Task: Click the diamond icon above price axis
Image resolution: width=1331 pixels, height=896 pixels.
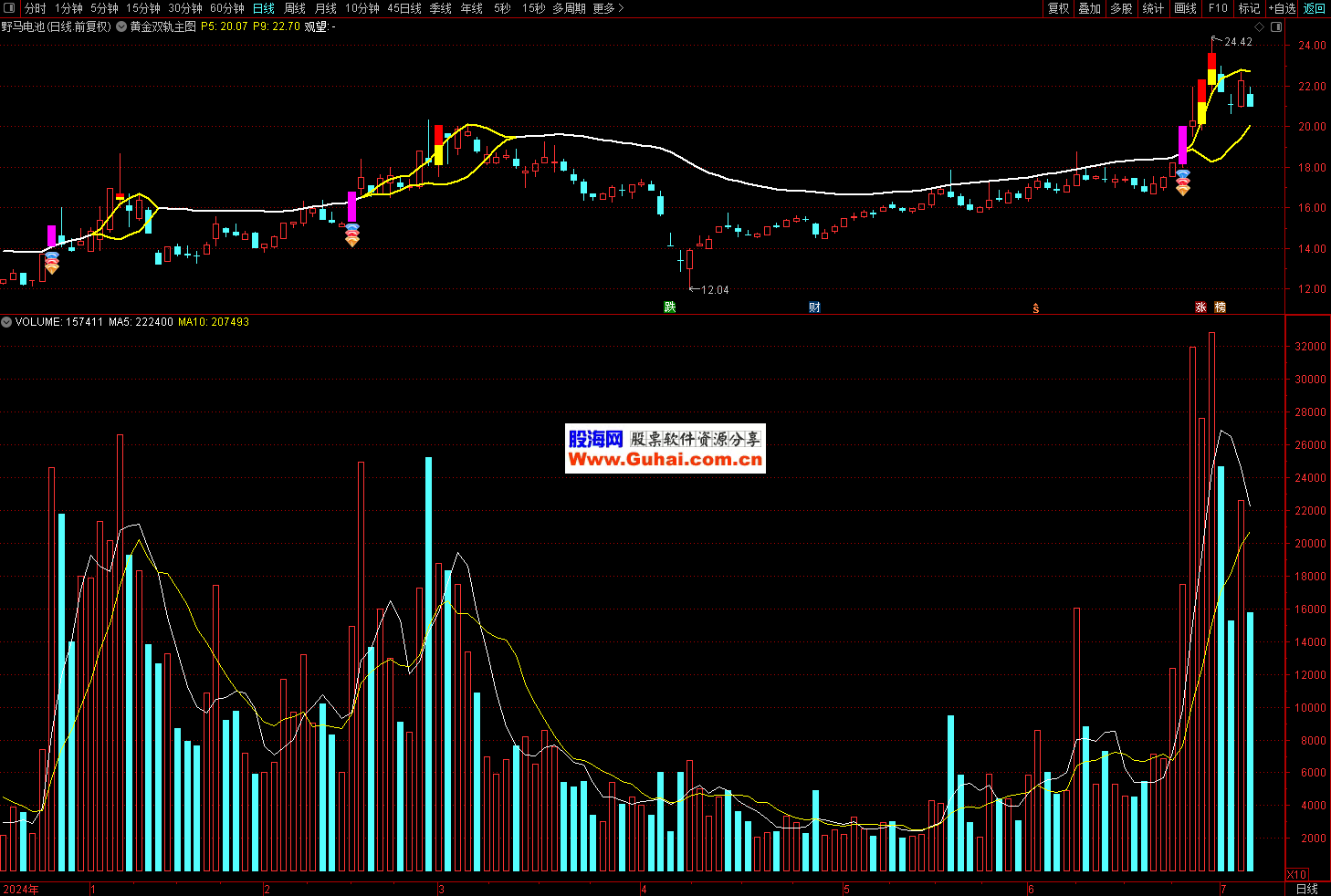Action: (x=1261, y=26)
